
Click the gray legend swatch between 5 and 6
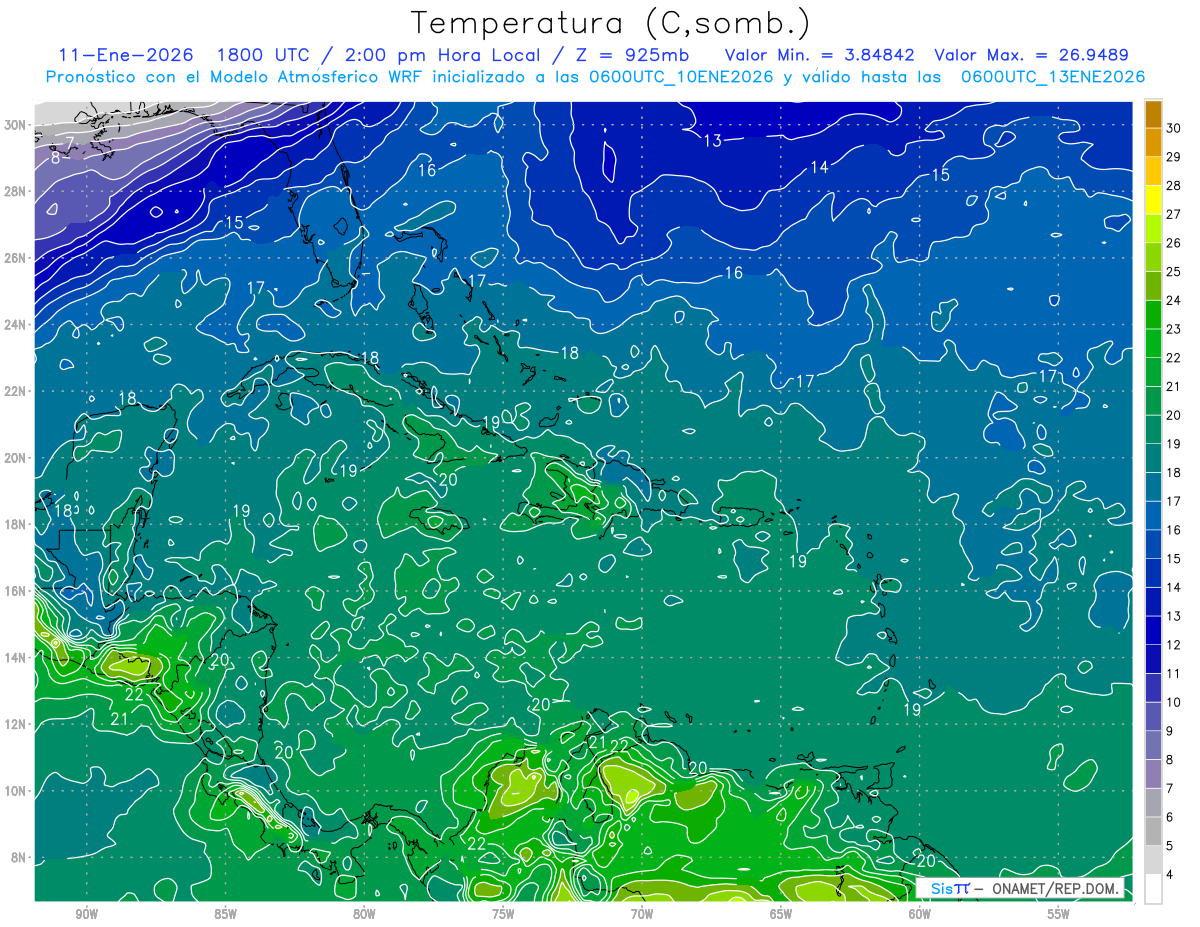1154,832
